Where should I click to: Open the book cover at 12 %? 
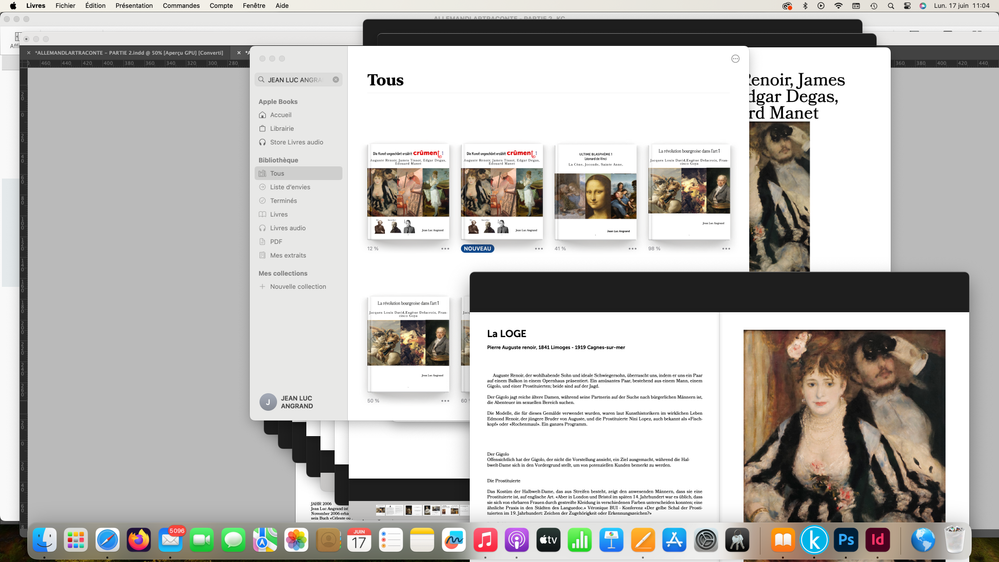[408, 191]
